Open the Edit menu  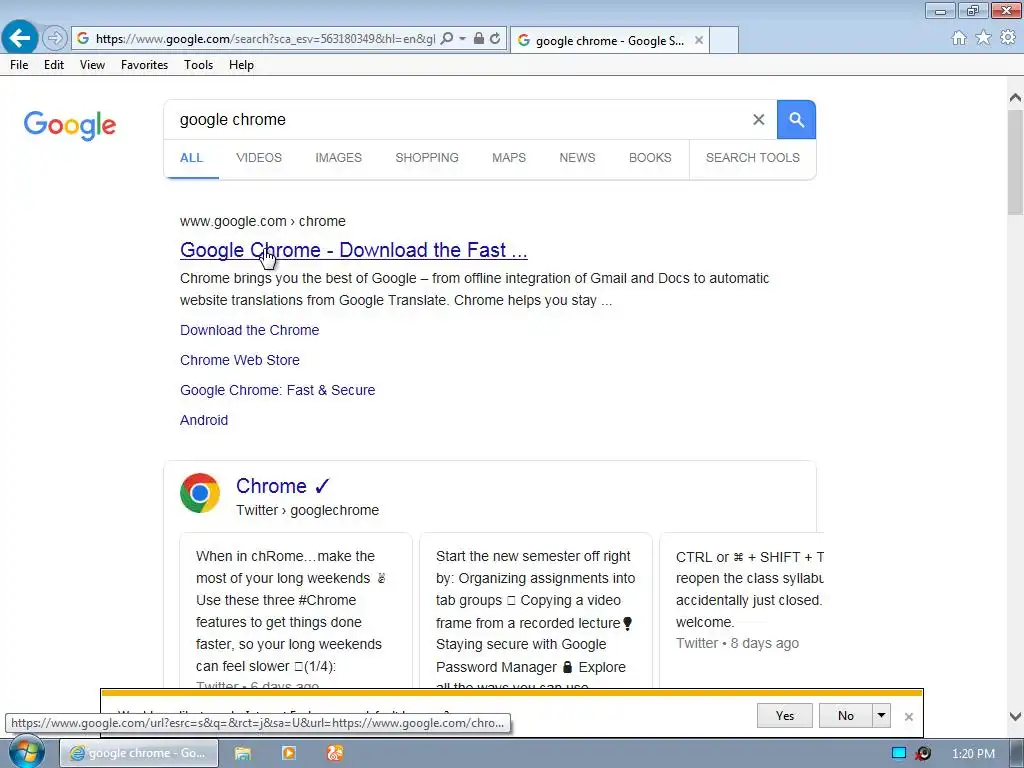pyautogui.click(x=54, y=65)
